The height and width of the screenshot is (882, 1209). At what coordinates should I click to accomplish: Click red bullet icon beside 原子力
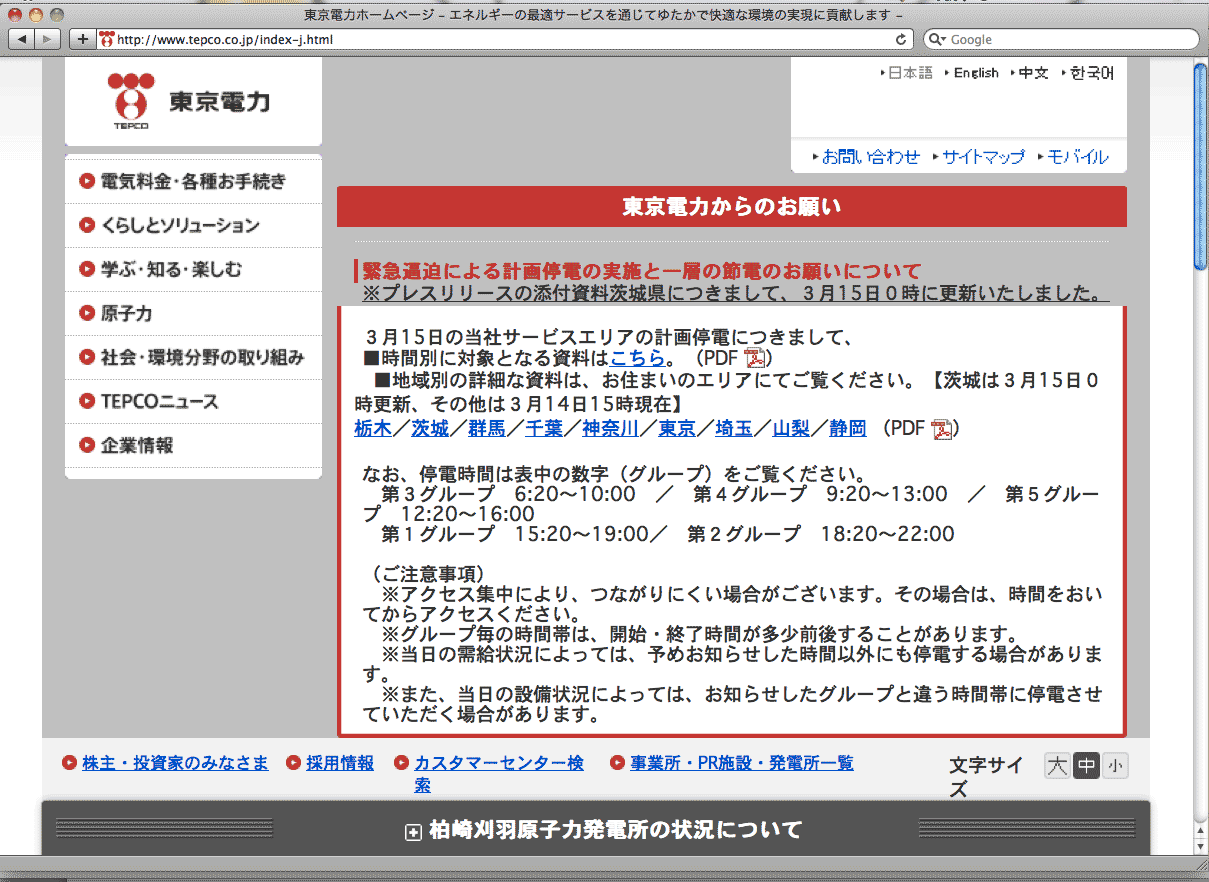(x=87, y=313)
